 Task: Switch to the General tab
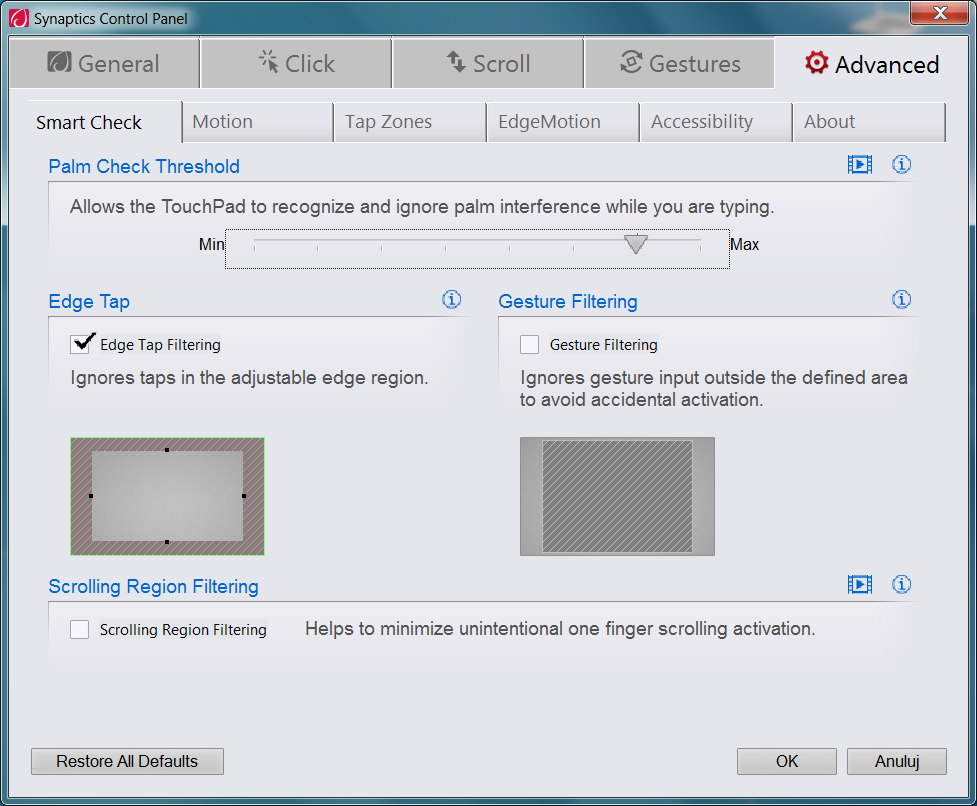coord(104,63)
